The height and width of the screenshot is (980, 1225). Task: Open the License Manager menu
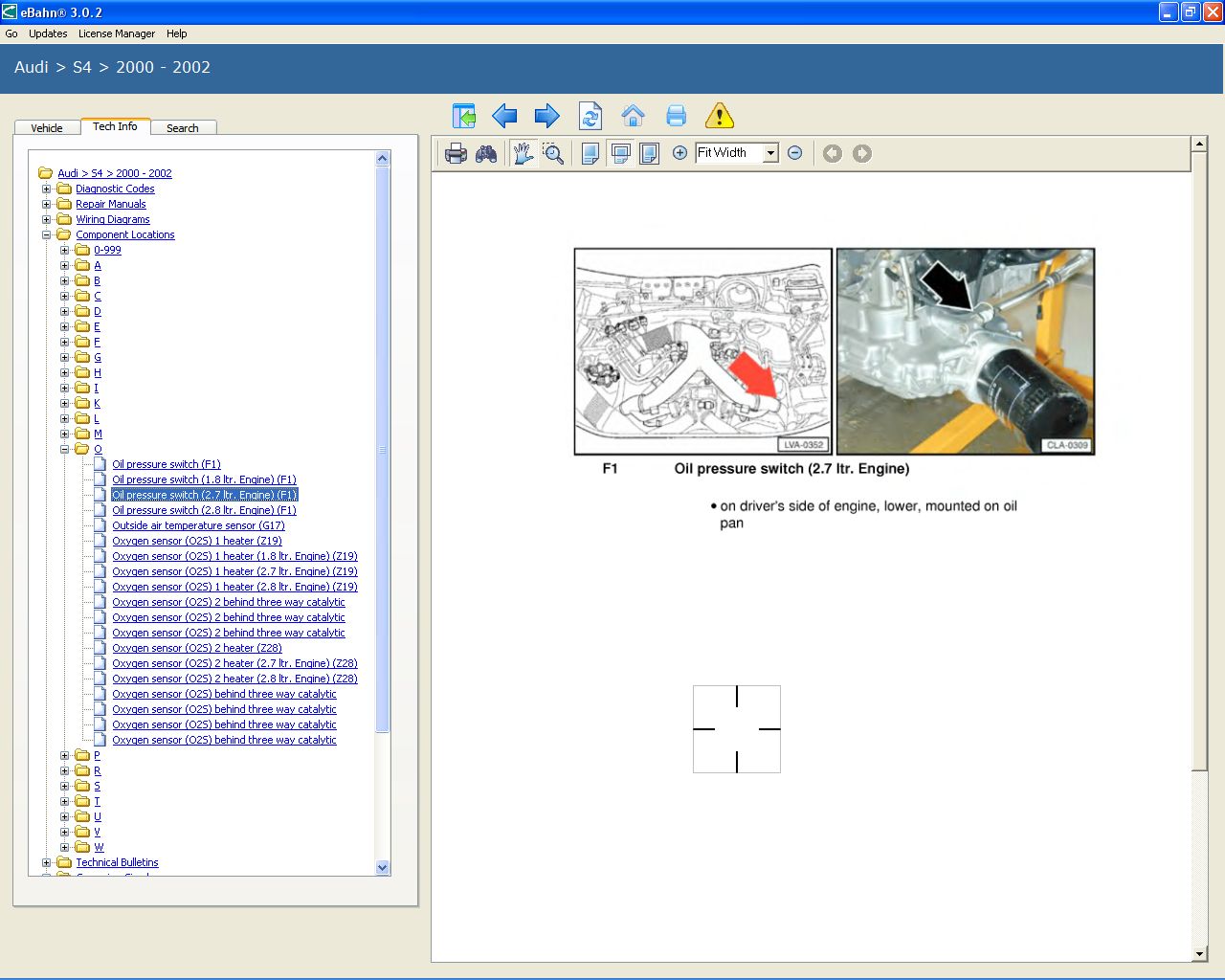[117, 33]
